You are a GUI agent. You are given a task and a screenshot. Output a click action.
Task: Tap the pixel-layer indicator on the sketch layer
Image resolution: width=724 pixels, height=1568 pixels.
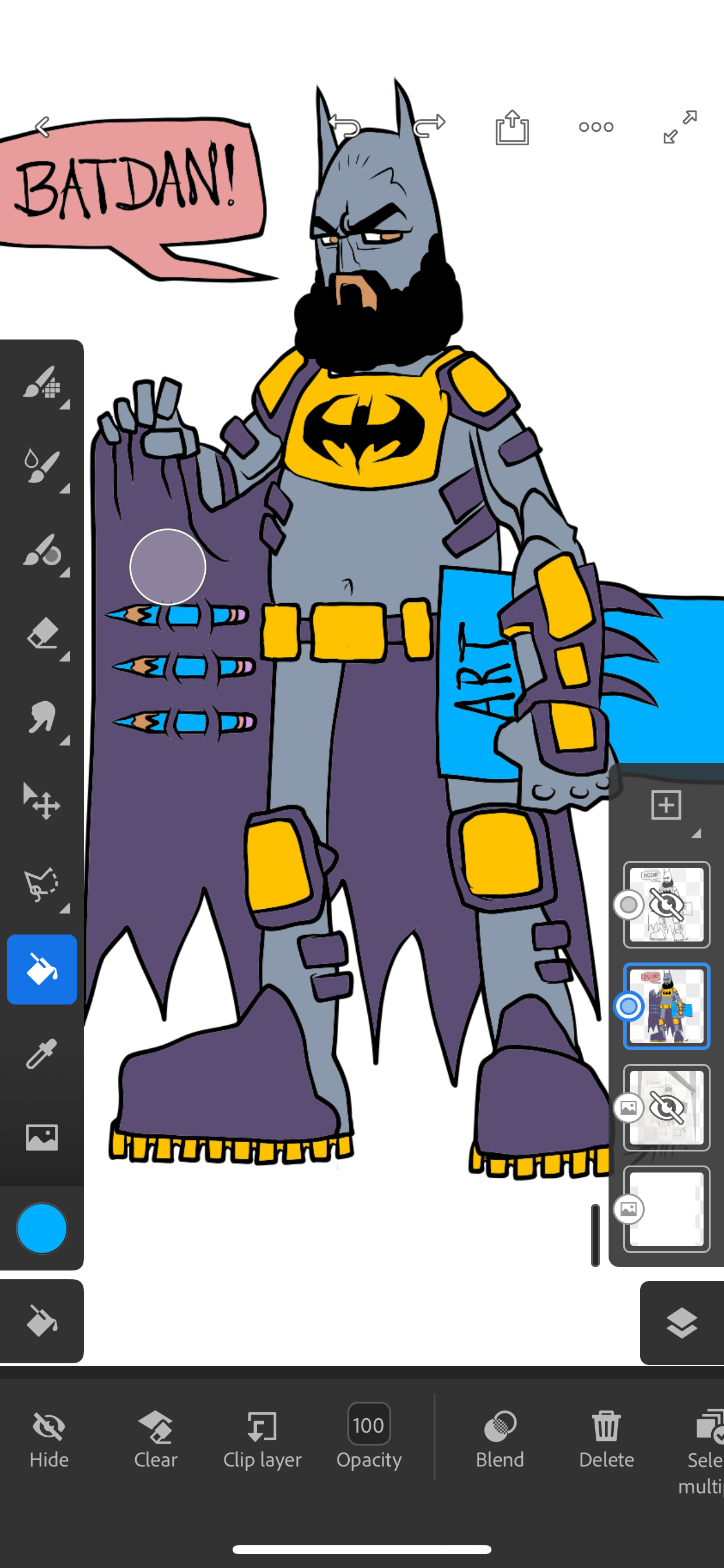click(x=629, y=905)
